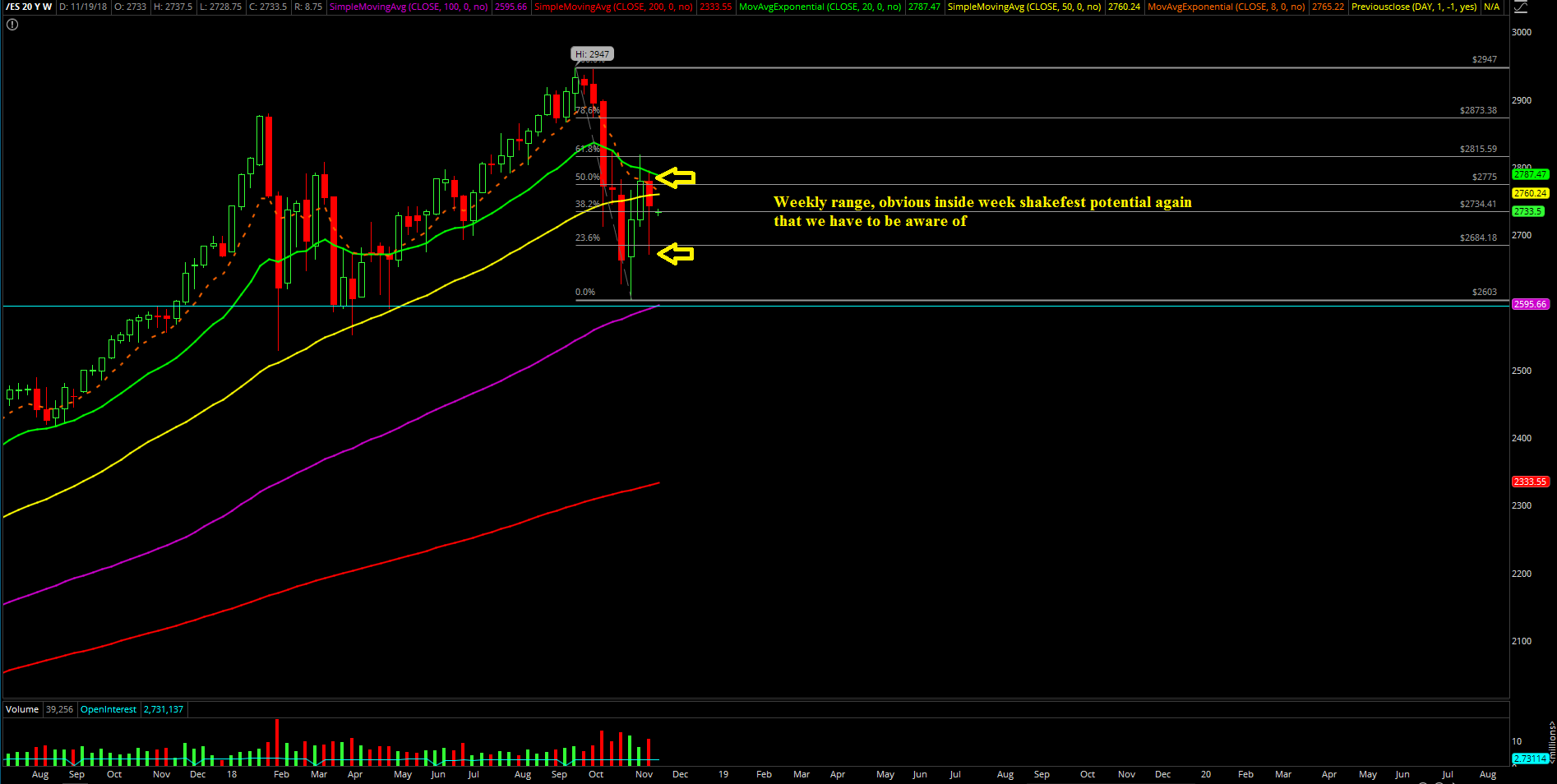Click the 2,731,137 open interest value in header

[164, 709]
